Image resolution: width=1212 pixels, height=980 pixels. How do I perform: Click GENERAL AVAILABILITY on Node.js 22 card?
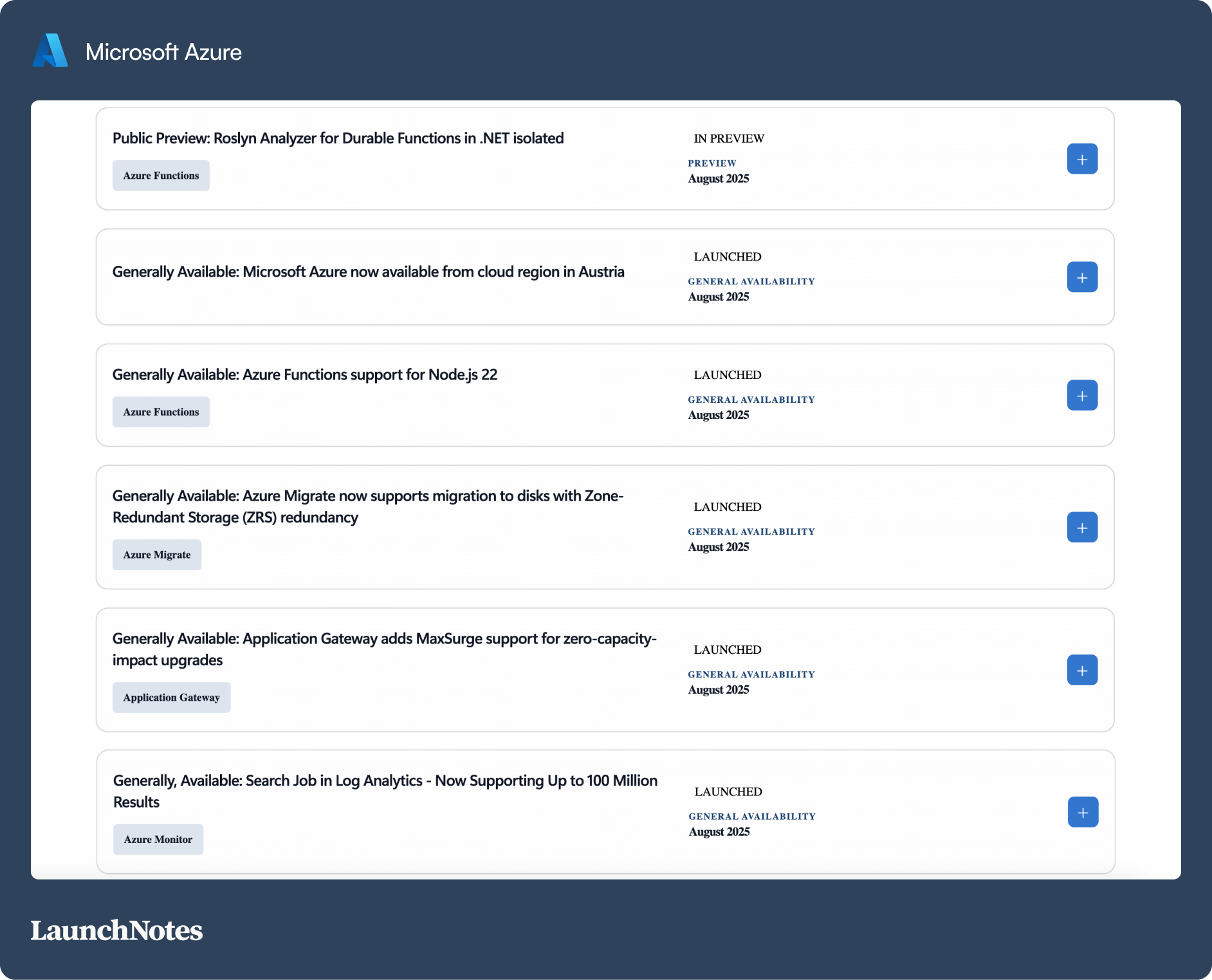tap(751, 400)
